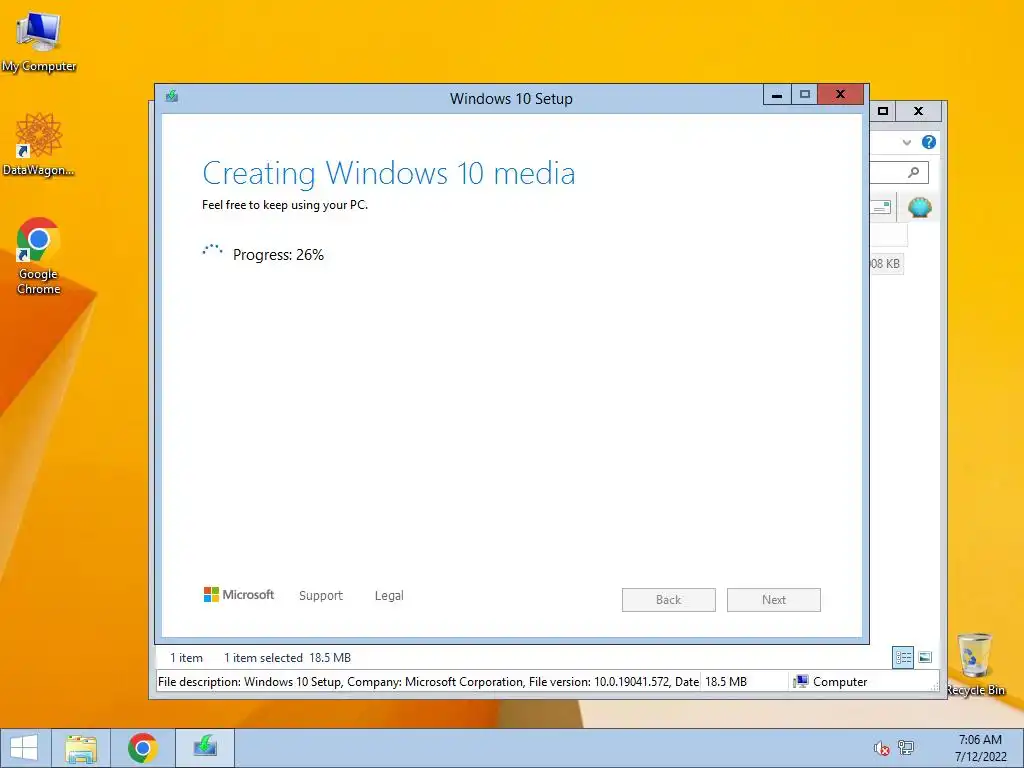Viewport: 1024px width, 768px height.
Task: Click the 'Feel free to keep using your PC.' text
Action: (285, 205)
